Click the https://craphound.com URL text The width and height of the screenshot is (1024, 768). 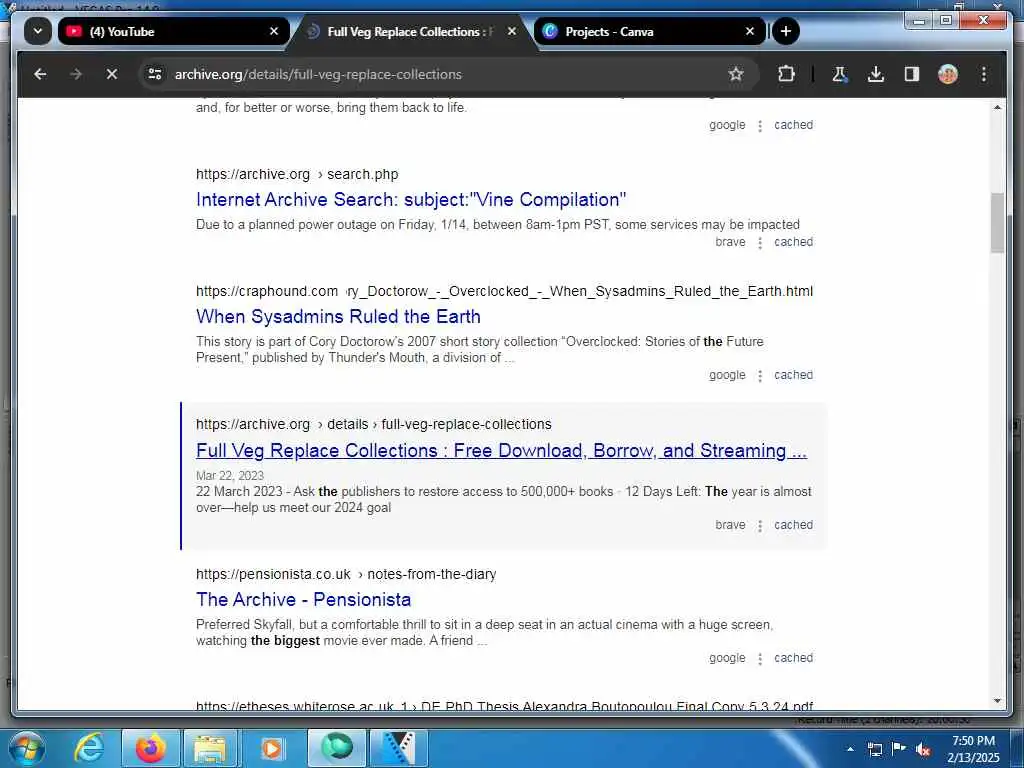click(266, 291)
